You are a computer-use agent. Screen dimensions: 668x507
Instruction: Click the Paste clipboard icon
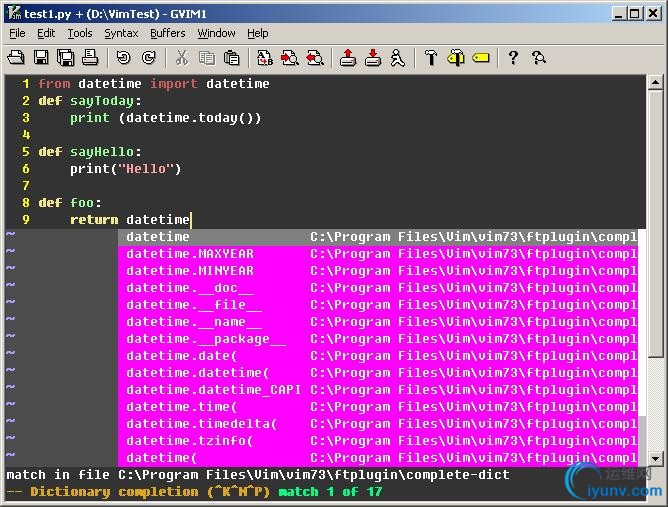click(232, 58)
